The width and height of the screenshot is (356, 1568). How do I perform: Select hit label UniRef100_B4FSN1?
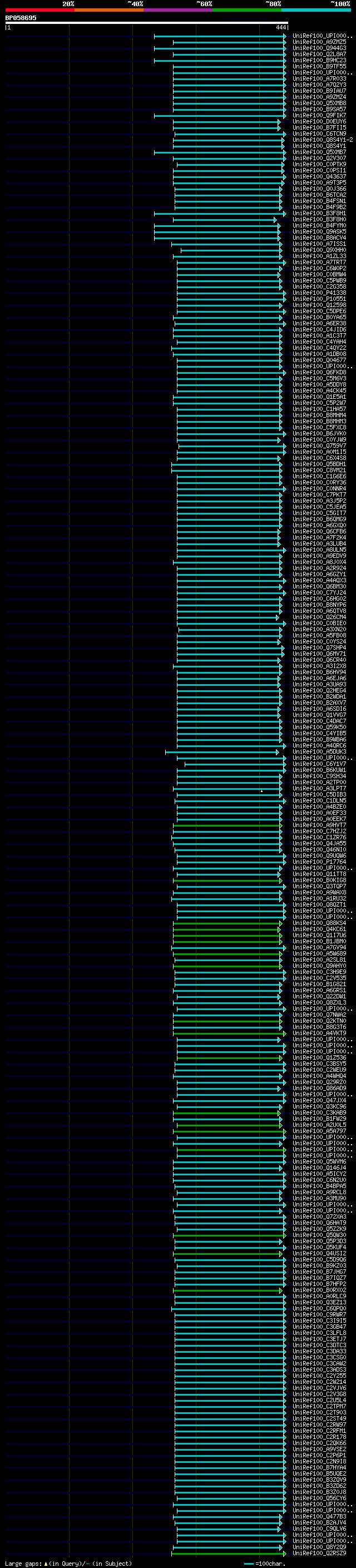[319, 201]
